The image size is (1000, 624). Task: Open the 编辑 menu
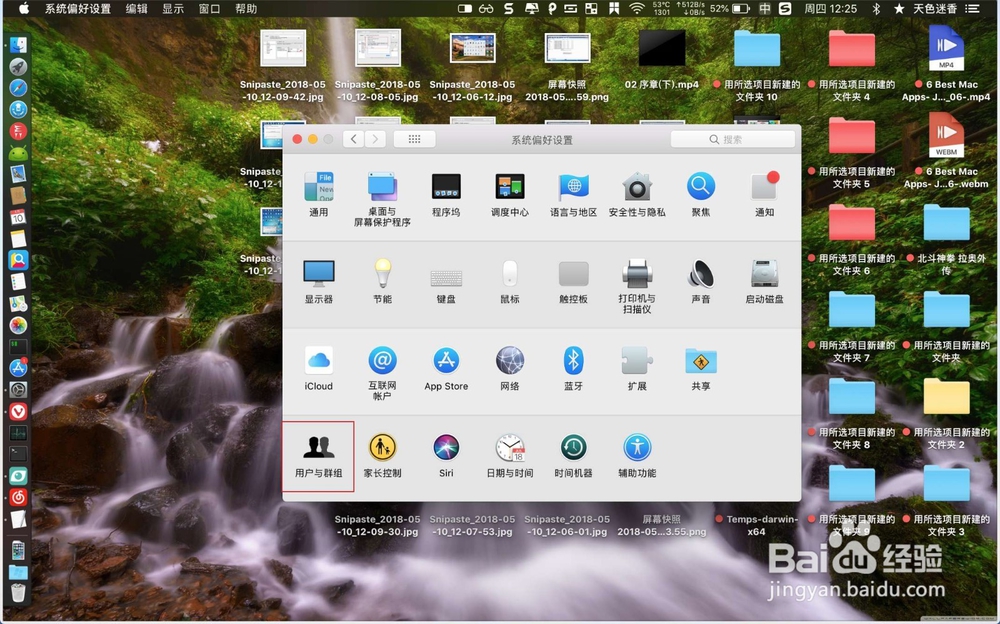pos(135,9)
